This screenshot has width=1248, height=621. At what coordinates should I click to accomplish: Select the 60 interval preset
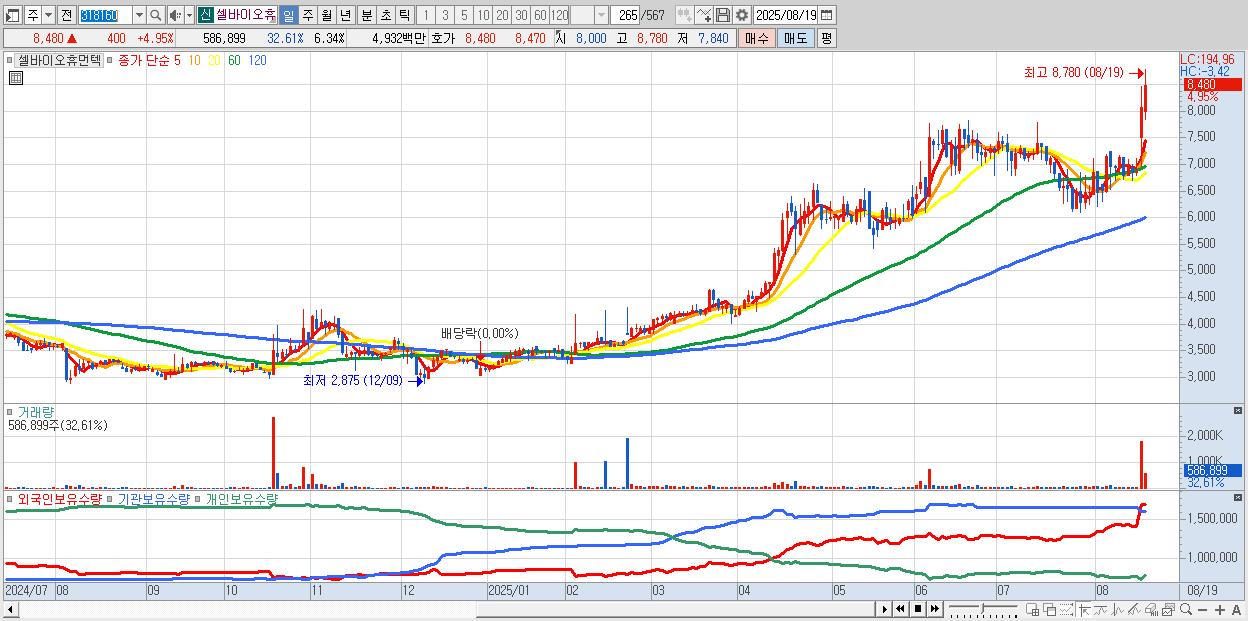pyautogui.click(x=539, y=15)
